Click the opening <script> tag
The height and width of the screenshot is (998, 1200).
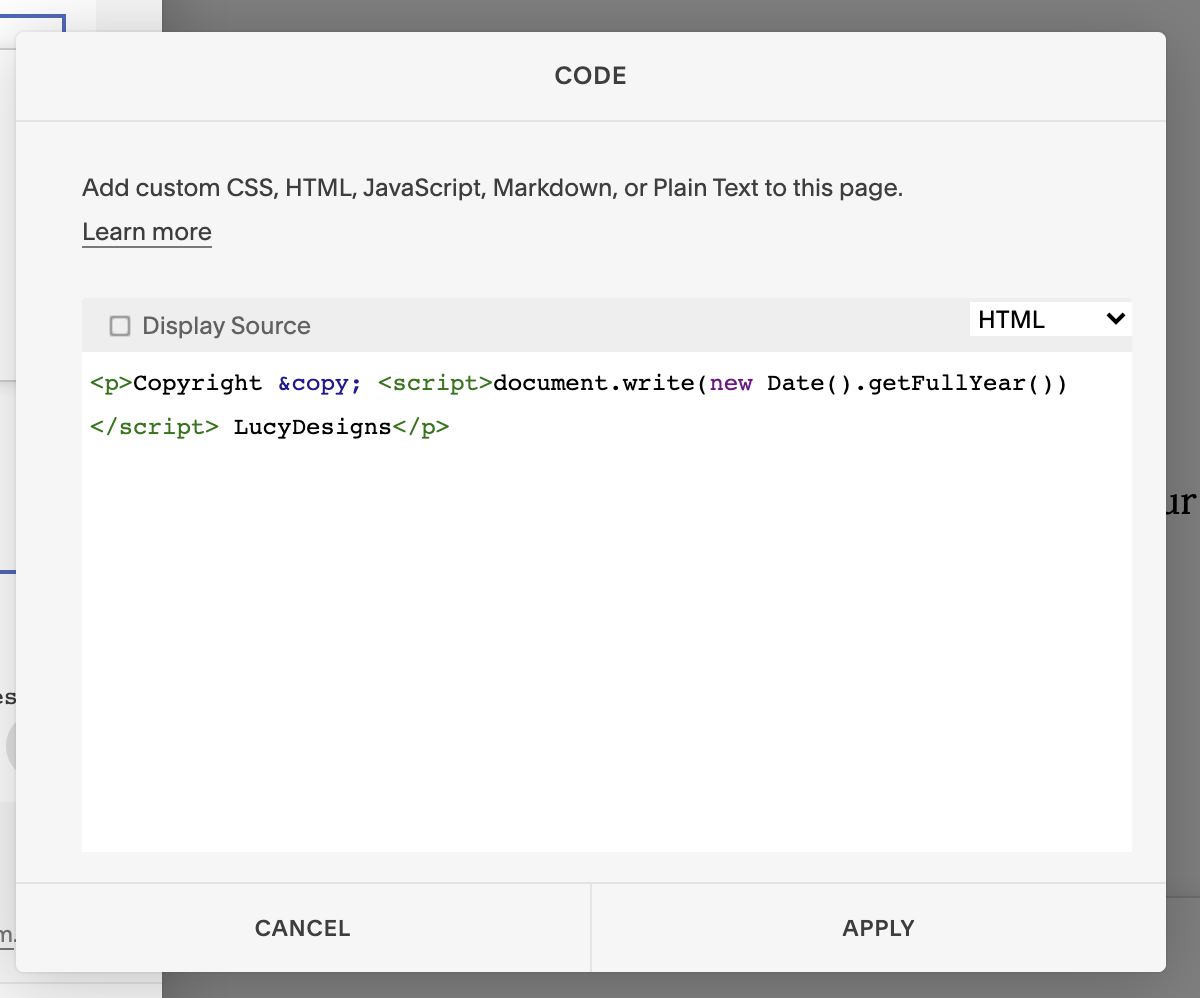(x=435, y=384)
